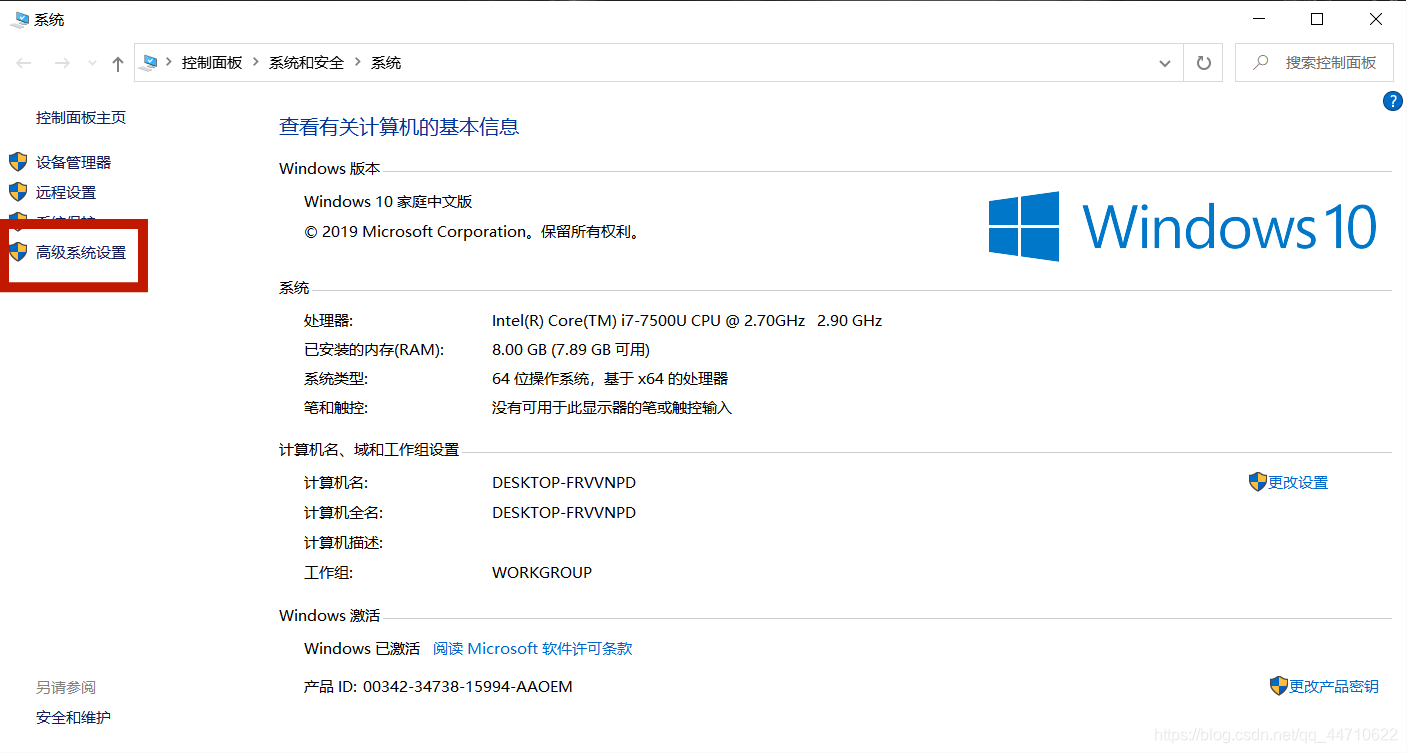Open 更改设置 link

(1298, 482)
